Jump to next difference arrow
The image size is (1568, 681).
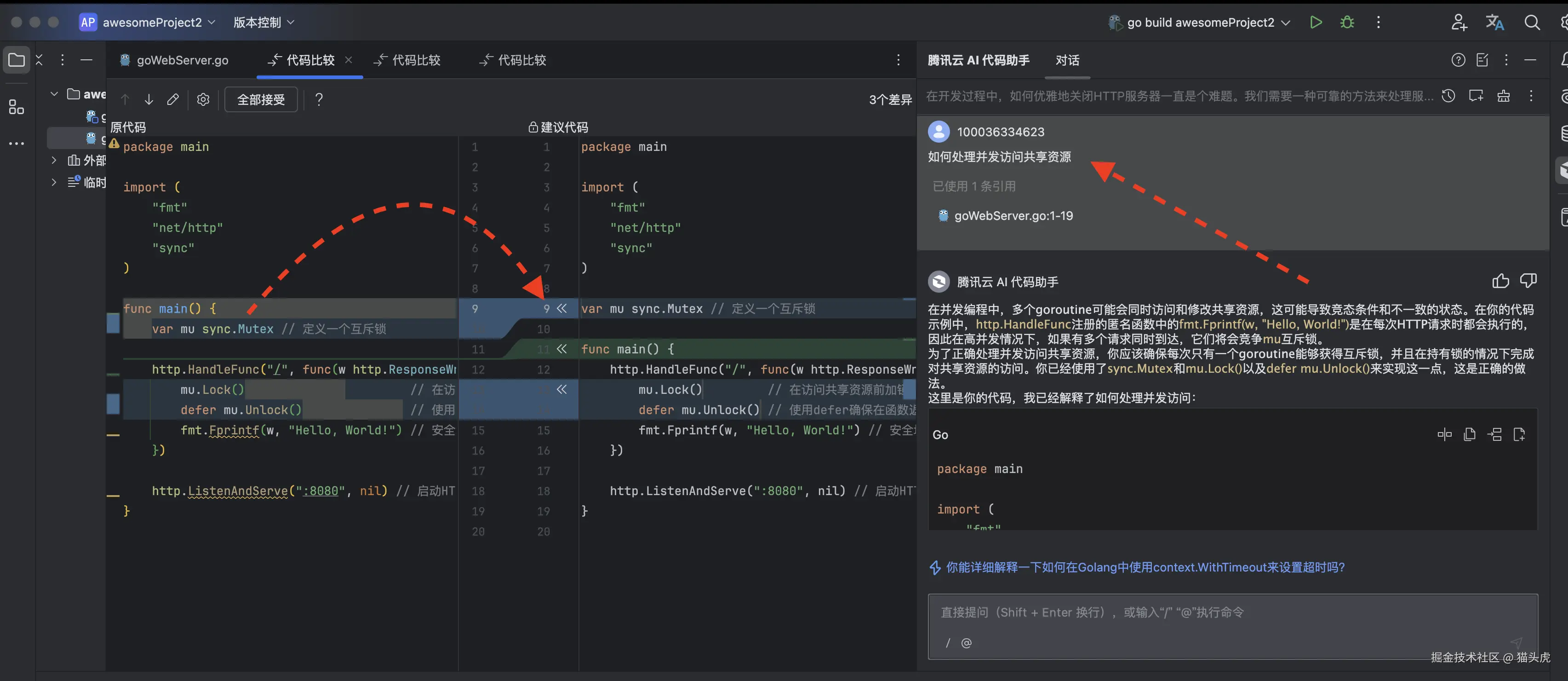coord(149,99)
